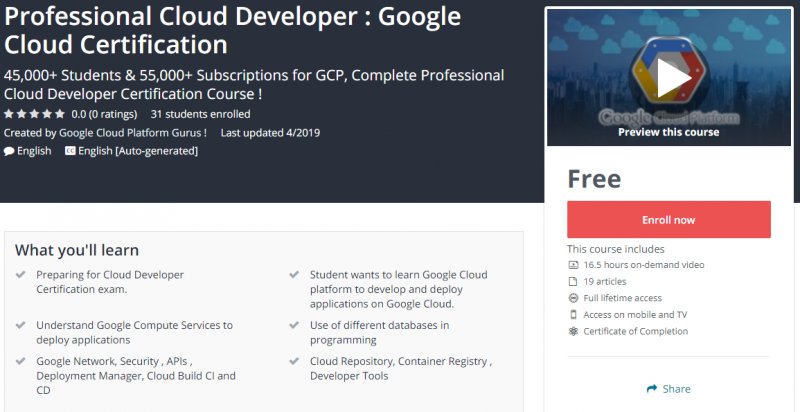This screenshot has width=800, height=412.
Task: Click '45,000+ Students & 55,000+ Subscriptions' subtitle
Action: pyautogui.click(x=254, y=85)
